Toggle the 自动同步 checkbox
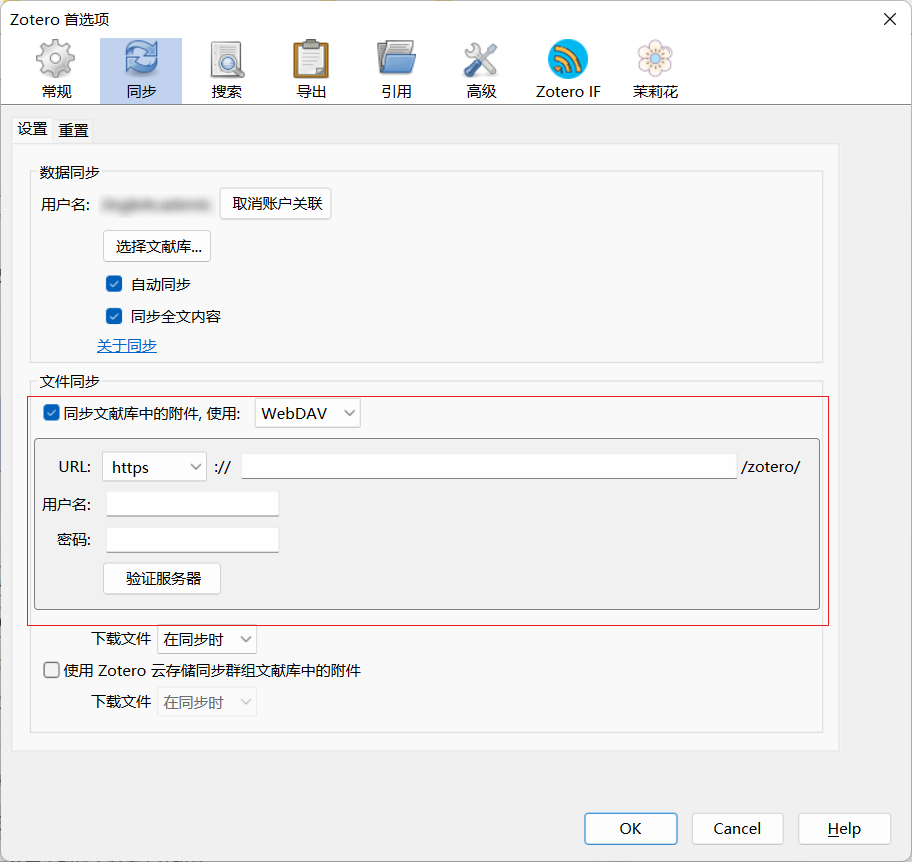 click(114, 284)
